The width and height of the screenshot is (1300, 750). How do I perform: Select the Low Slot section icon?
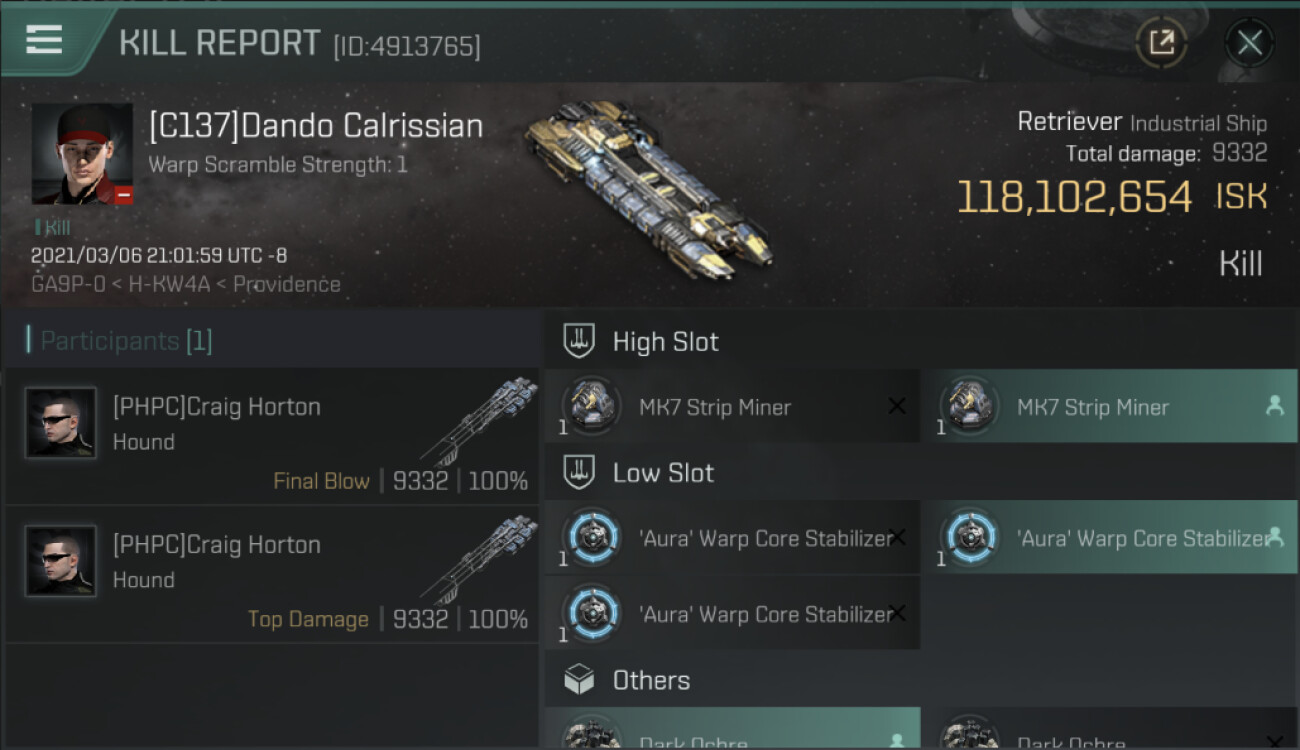point(580,472)
